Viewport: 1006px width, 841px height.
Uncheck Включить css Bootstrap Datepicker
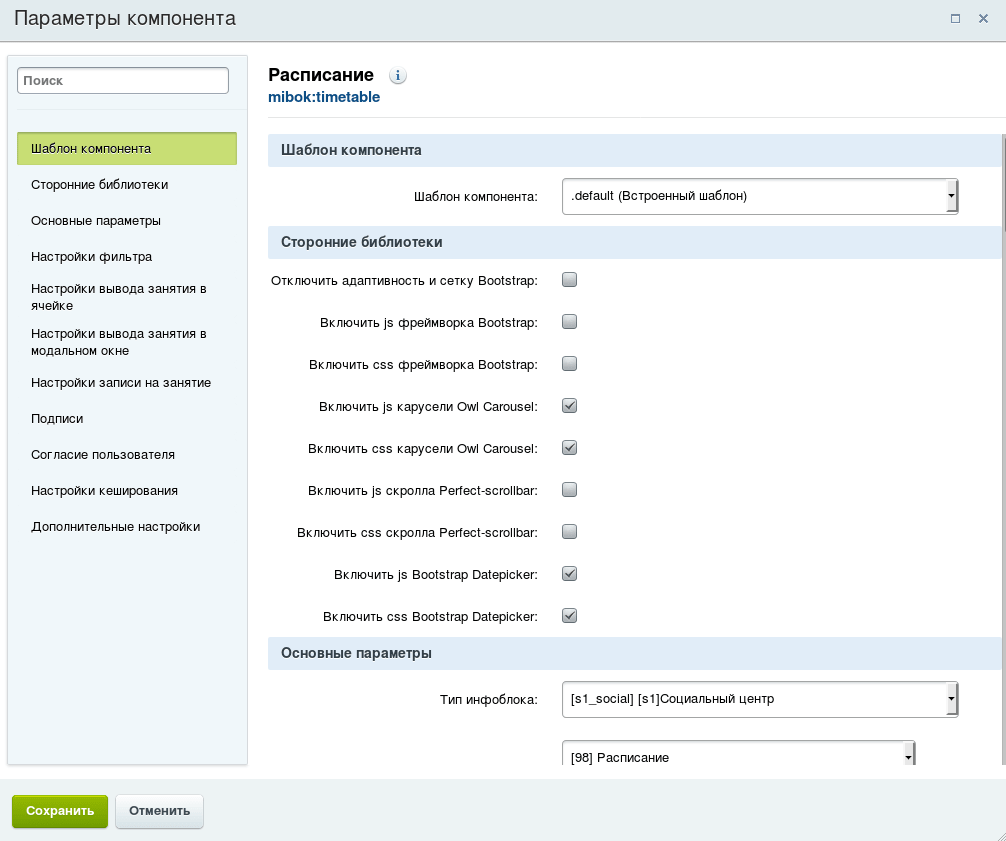569,616
